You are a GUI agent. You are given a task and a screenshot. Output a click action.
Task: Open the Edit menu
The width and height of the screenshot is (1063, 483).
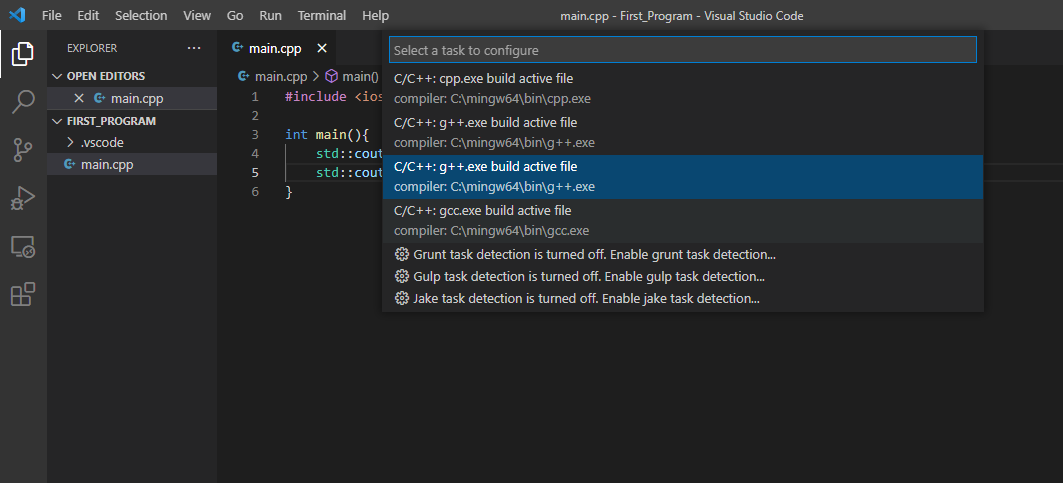(x=88, y=15)
